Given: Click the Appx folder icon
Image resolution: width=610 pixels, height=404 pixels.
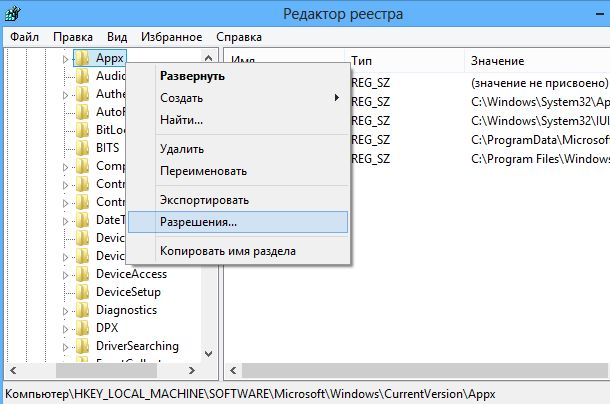Looking at the screenshot, I should point(82,58).
